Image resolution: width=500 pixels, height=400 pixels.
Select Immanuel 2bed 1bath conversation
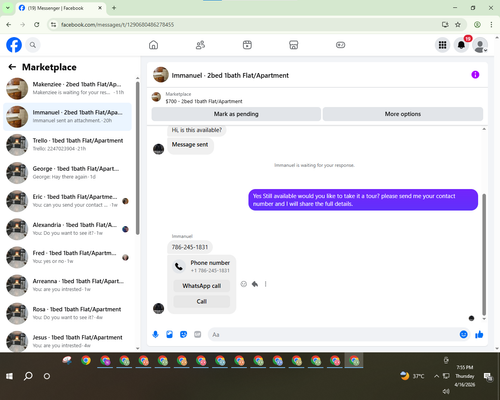click(x=67, y=117)
